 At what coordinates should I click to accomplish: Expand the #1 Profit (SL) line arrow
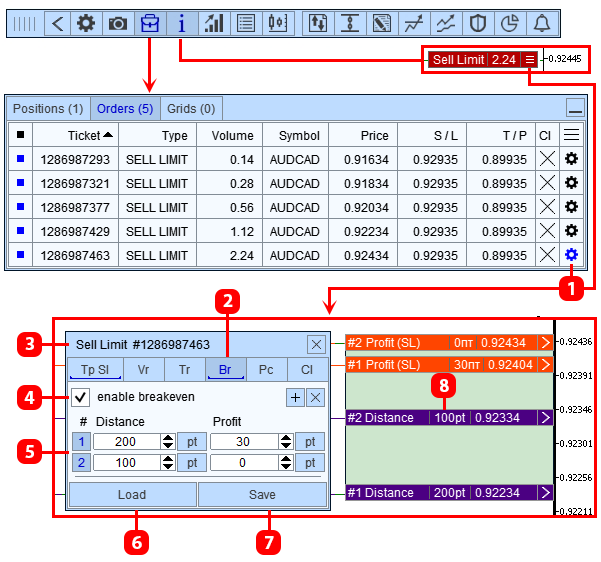(545, 365)
